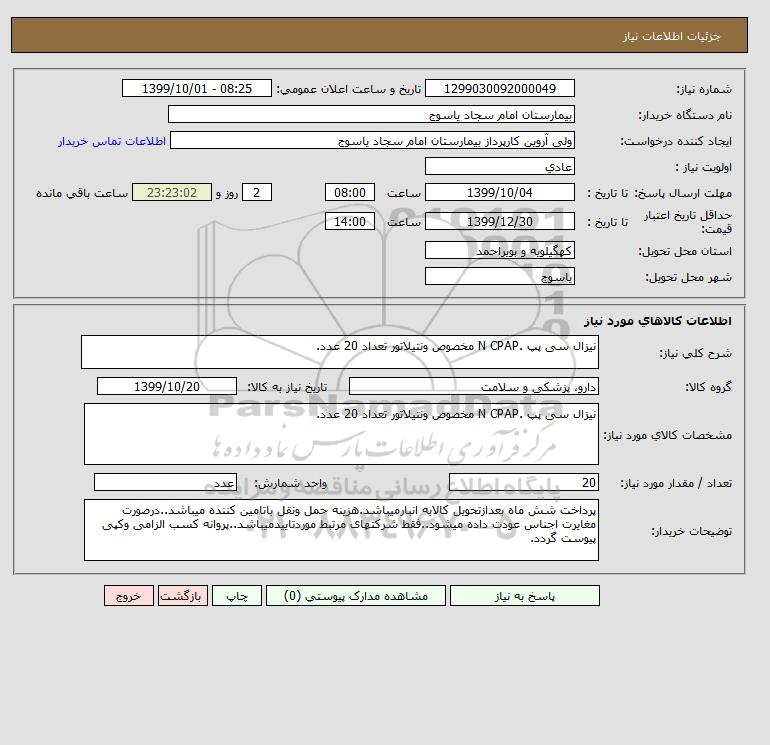Click the label شهر محل تحویل:
The width and height of the screenshot is (770, 745).
pos(688,277)
